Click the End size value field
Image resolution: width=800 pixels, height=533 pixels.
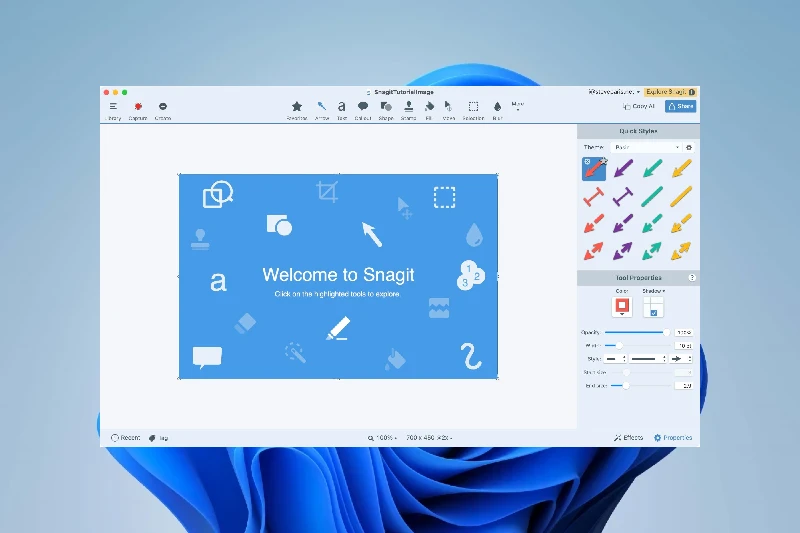pos(684,386)
